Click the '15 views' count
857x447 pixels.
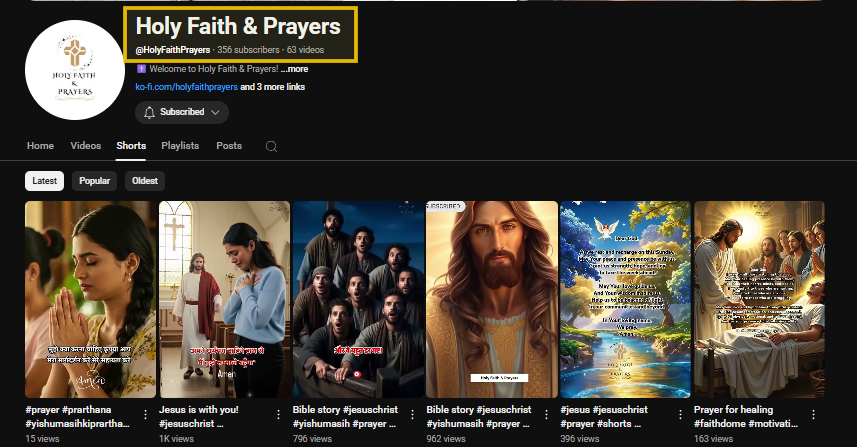click(42, 439)
